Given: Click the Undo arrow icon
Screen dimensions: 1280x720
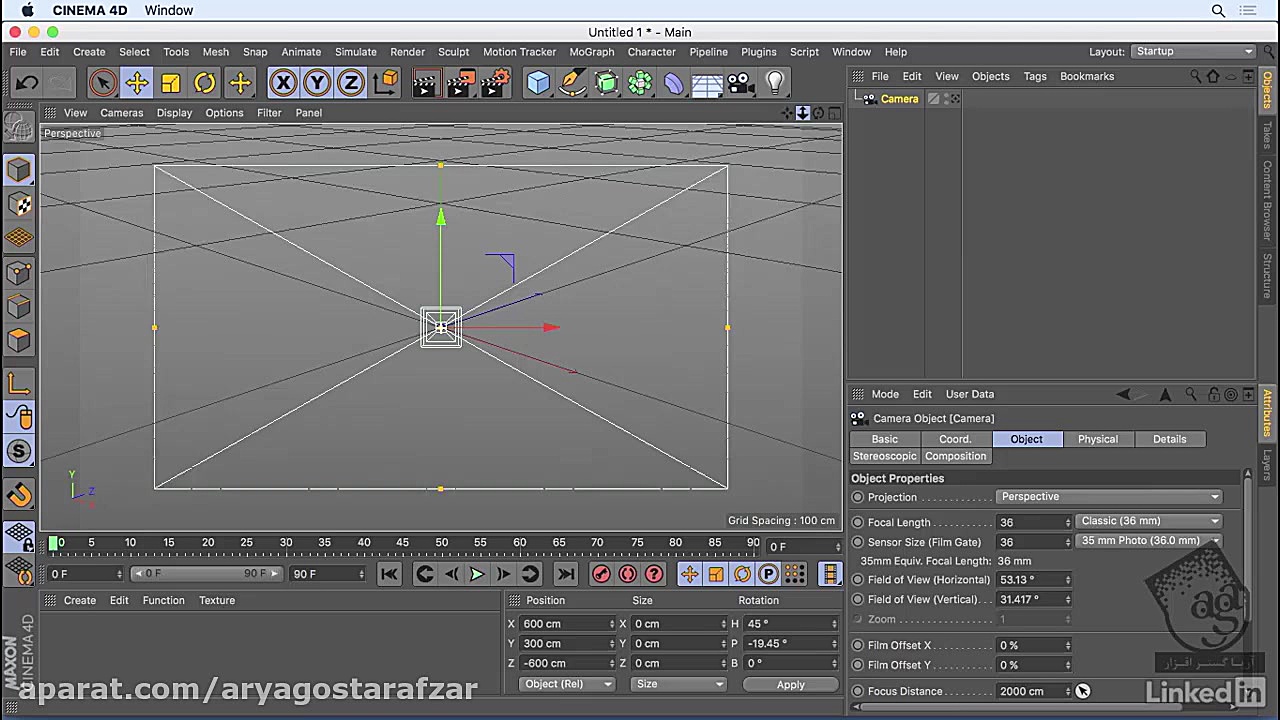Looking at the screenshot, I should coord(26,83).
